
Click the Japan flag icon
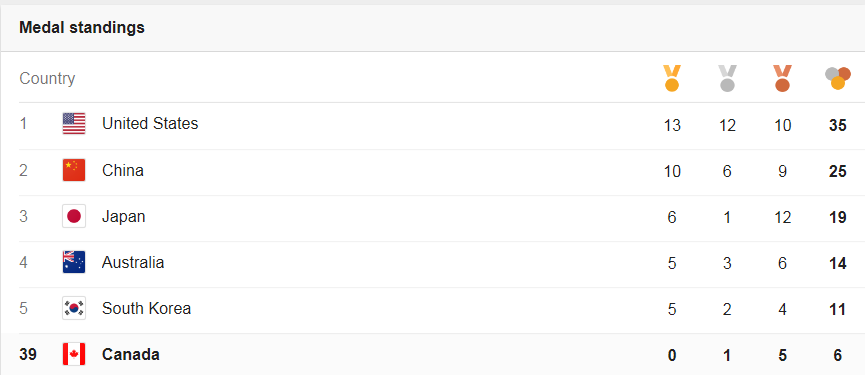(74, 216)
